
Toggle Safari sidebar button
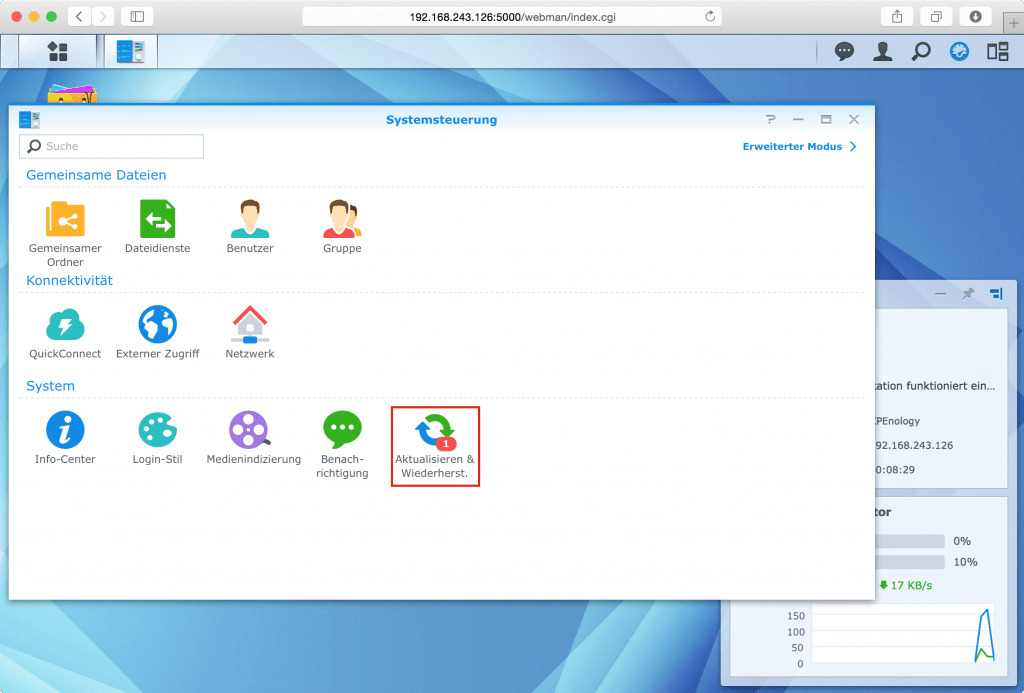tap(137, 16)
